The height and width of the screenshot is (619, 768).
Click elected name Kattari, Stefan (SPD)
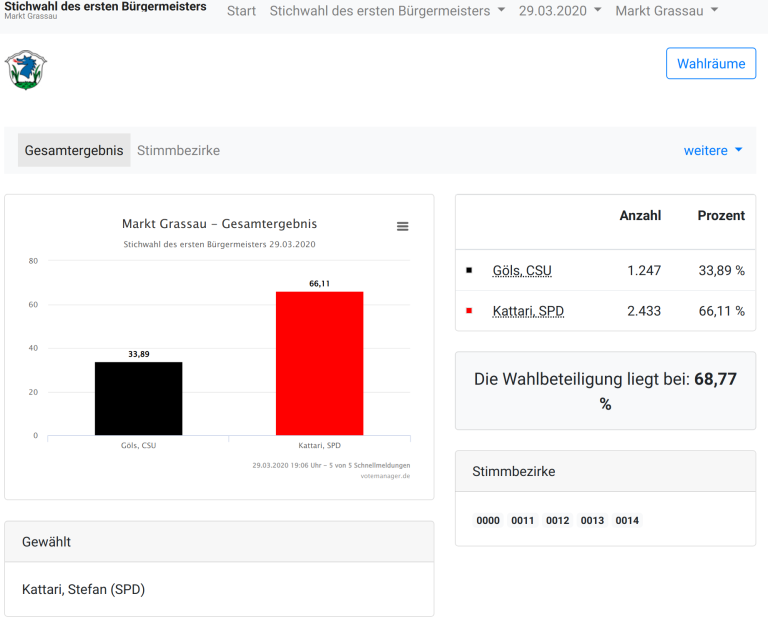pos(84,589)
